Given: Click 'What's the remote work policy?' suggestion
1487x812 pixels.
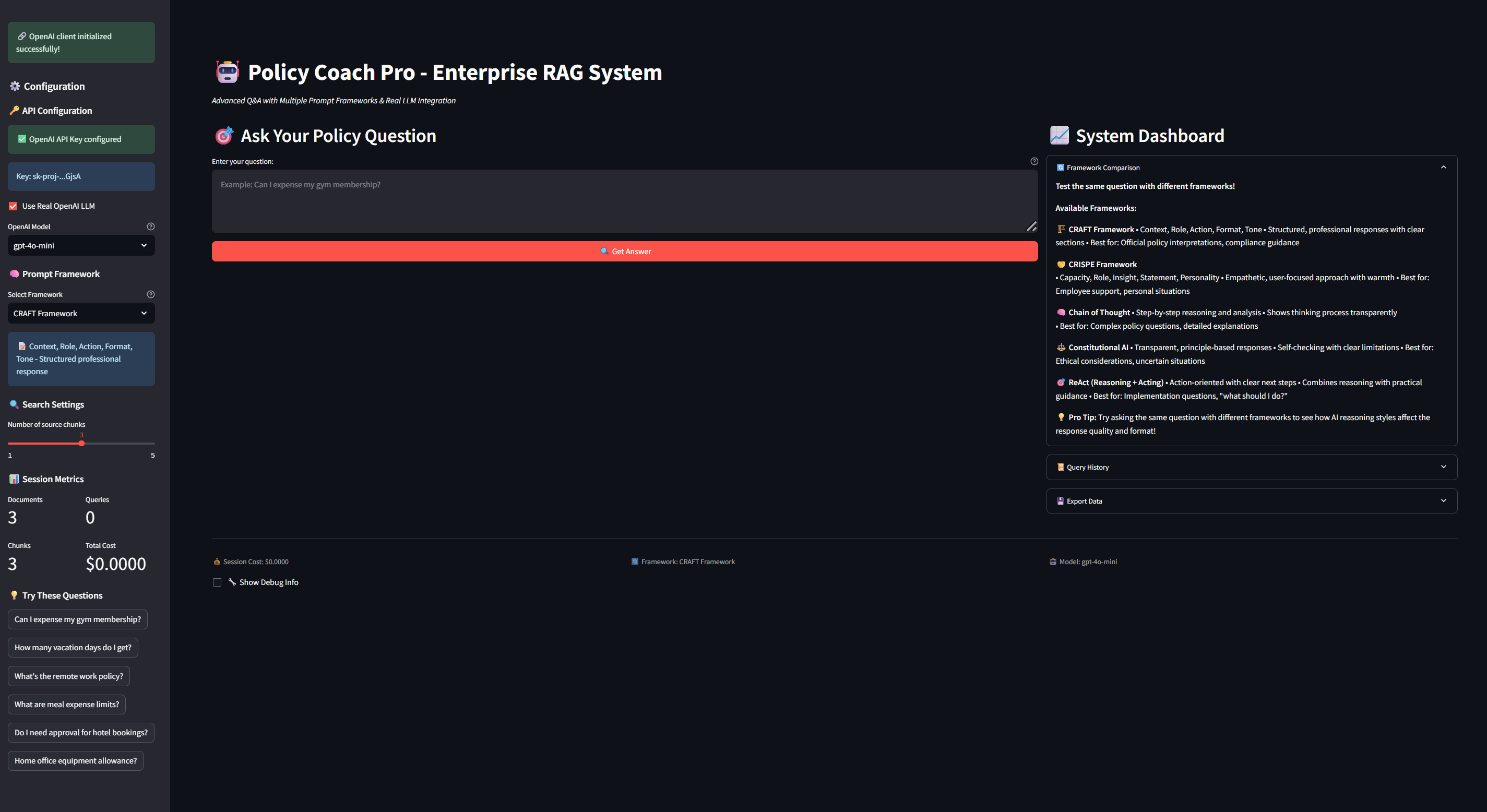Looking at the screenshot, I should [69, 676].
